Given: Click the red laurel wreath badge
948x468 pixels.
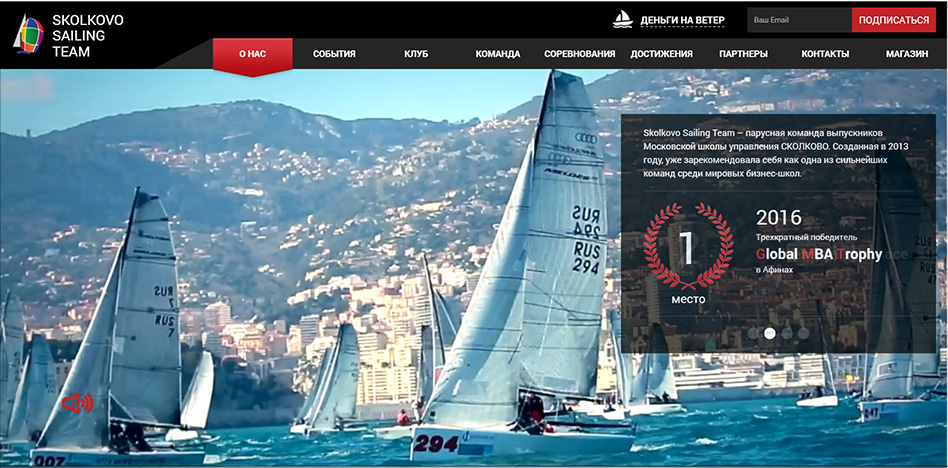Looking at the screenshot, I should coord(688,246).
